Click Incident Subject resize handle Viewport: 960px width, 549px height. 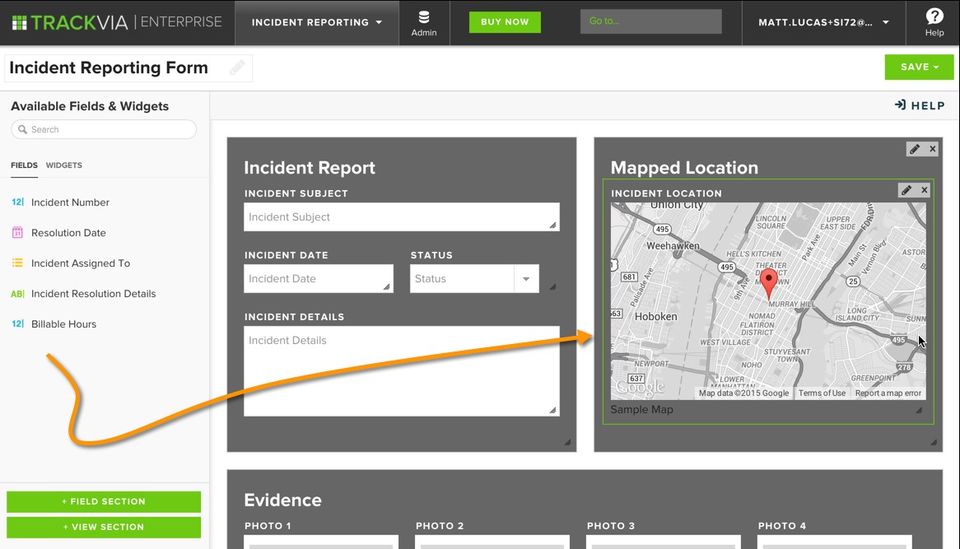[x=553, y=225]
